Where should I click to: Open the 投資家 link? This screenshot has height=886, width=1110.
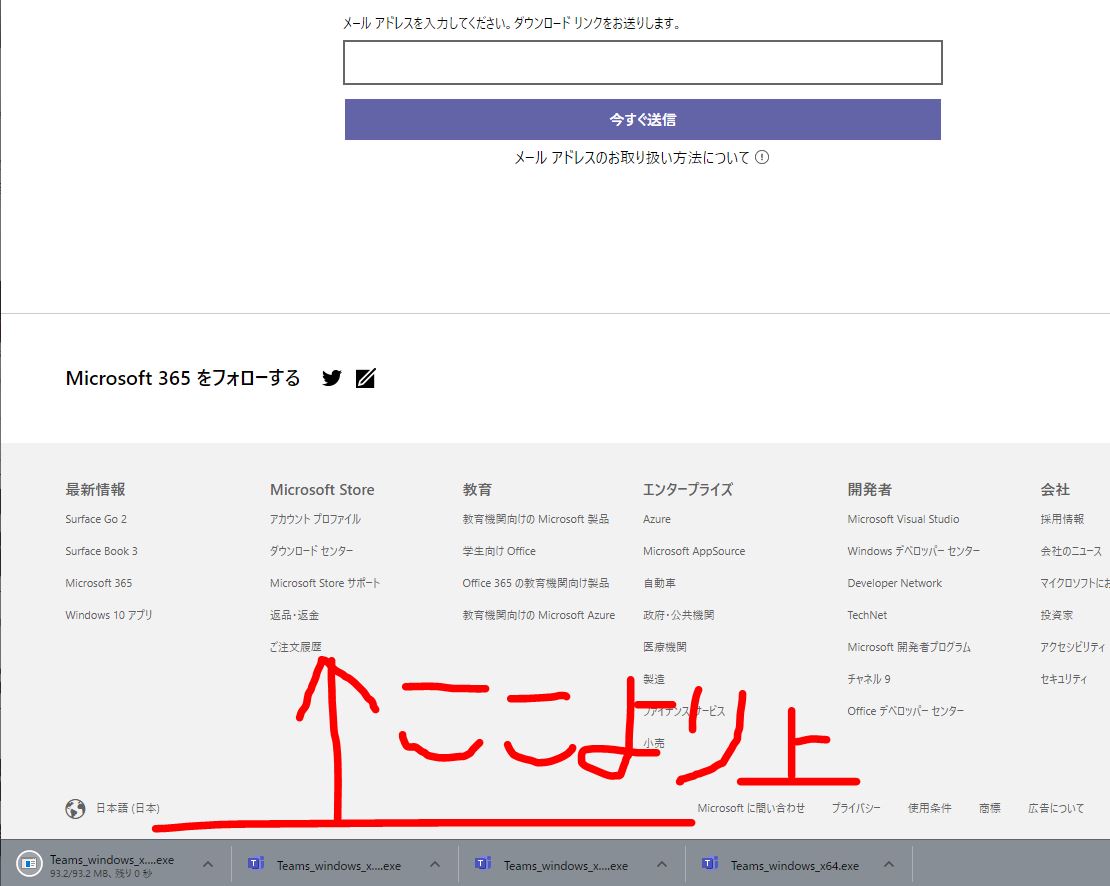[x=1057, y=615]
